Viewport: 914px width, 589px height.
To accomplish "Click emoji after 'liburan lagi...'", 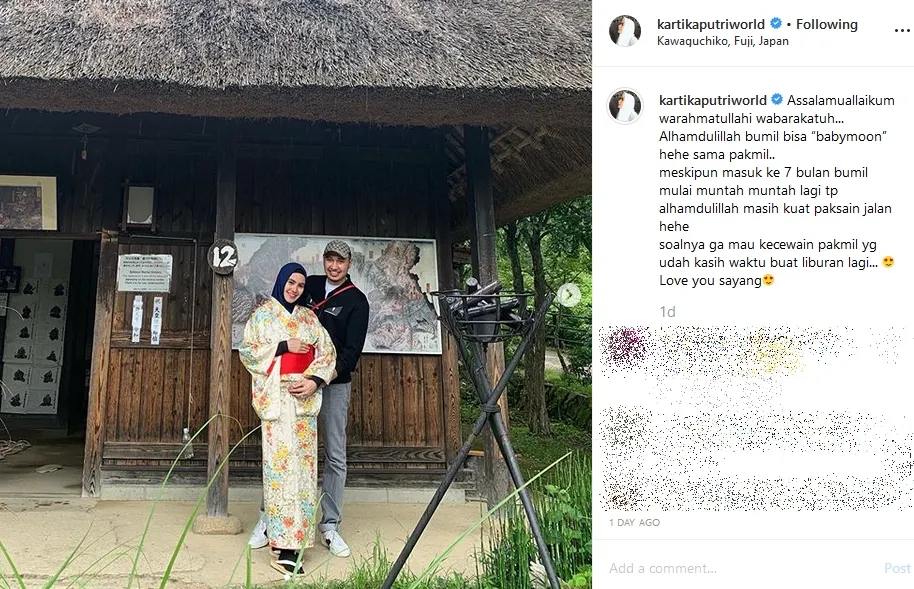I will click(x=888, y=262).
